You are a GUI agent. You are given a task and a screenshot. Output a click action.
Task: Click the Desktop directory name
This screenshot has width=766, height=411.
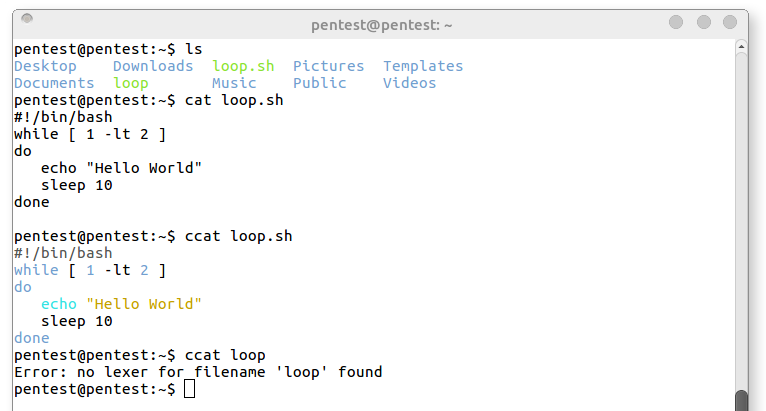pos(45,66)
